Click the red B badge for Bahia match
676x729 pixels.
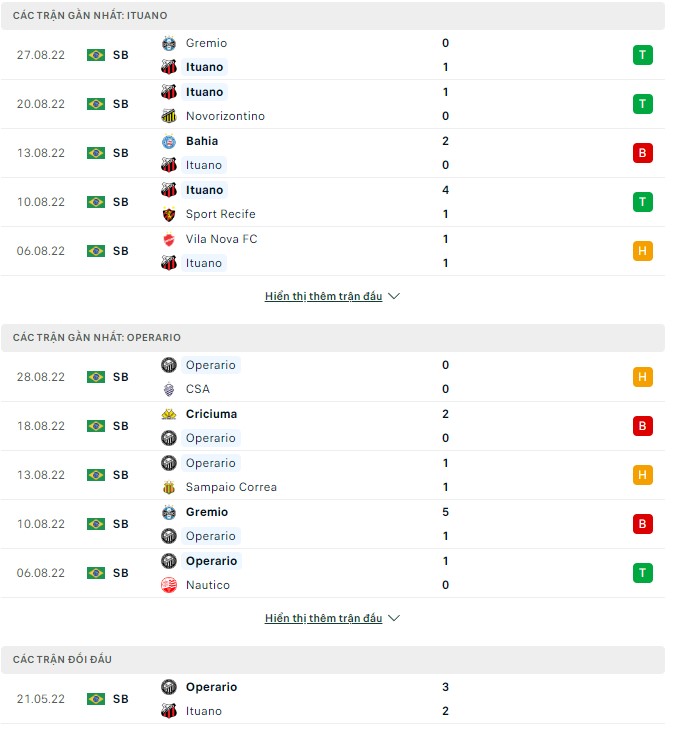[642, 153]
